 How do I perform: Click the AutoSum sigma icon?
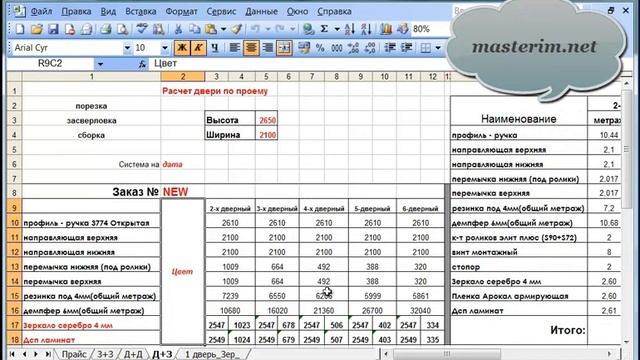point(324,29)
